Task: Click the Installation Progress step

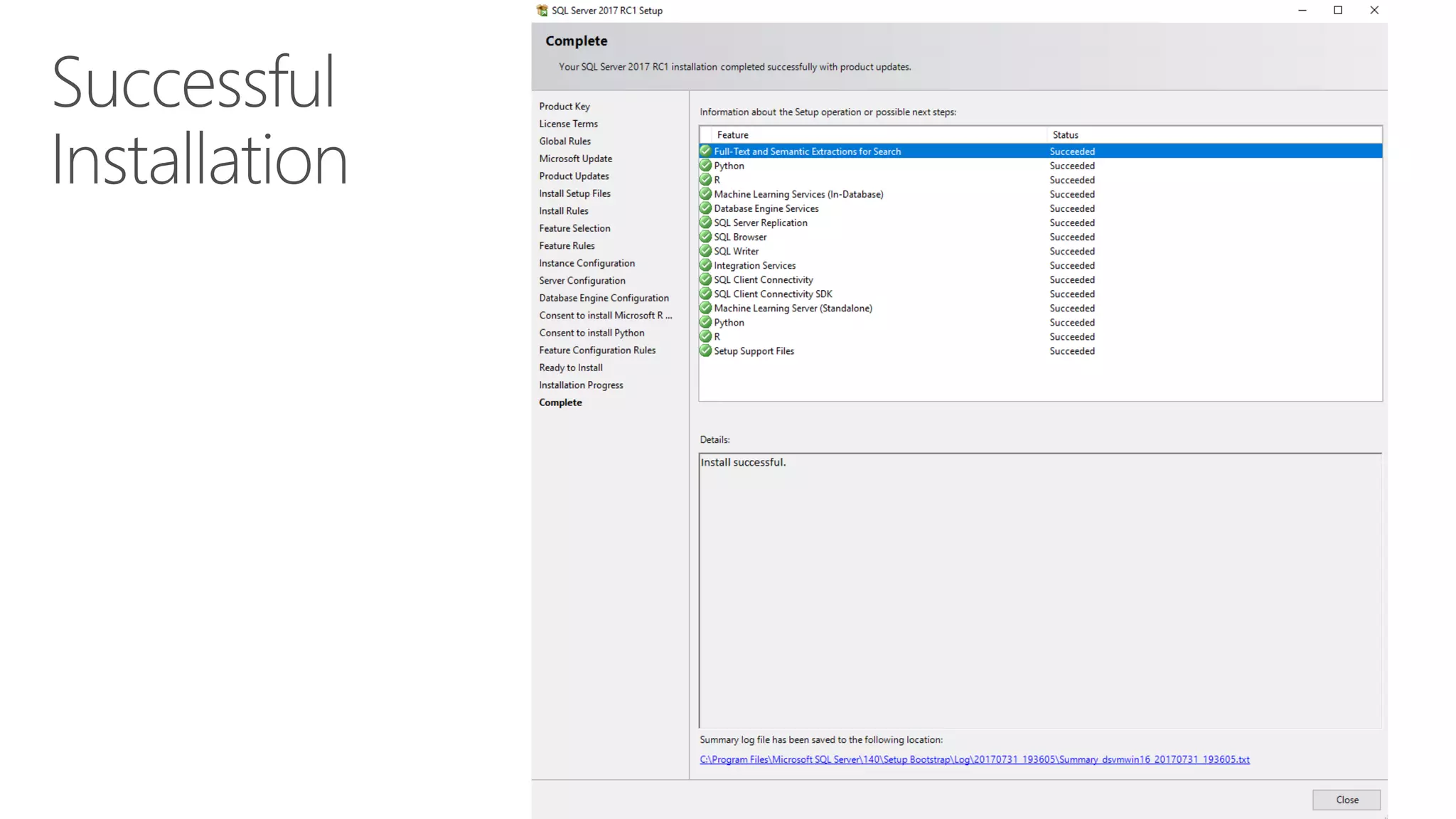Action: [581, 385]
